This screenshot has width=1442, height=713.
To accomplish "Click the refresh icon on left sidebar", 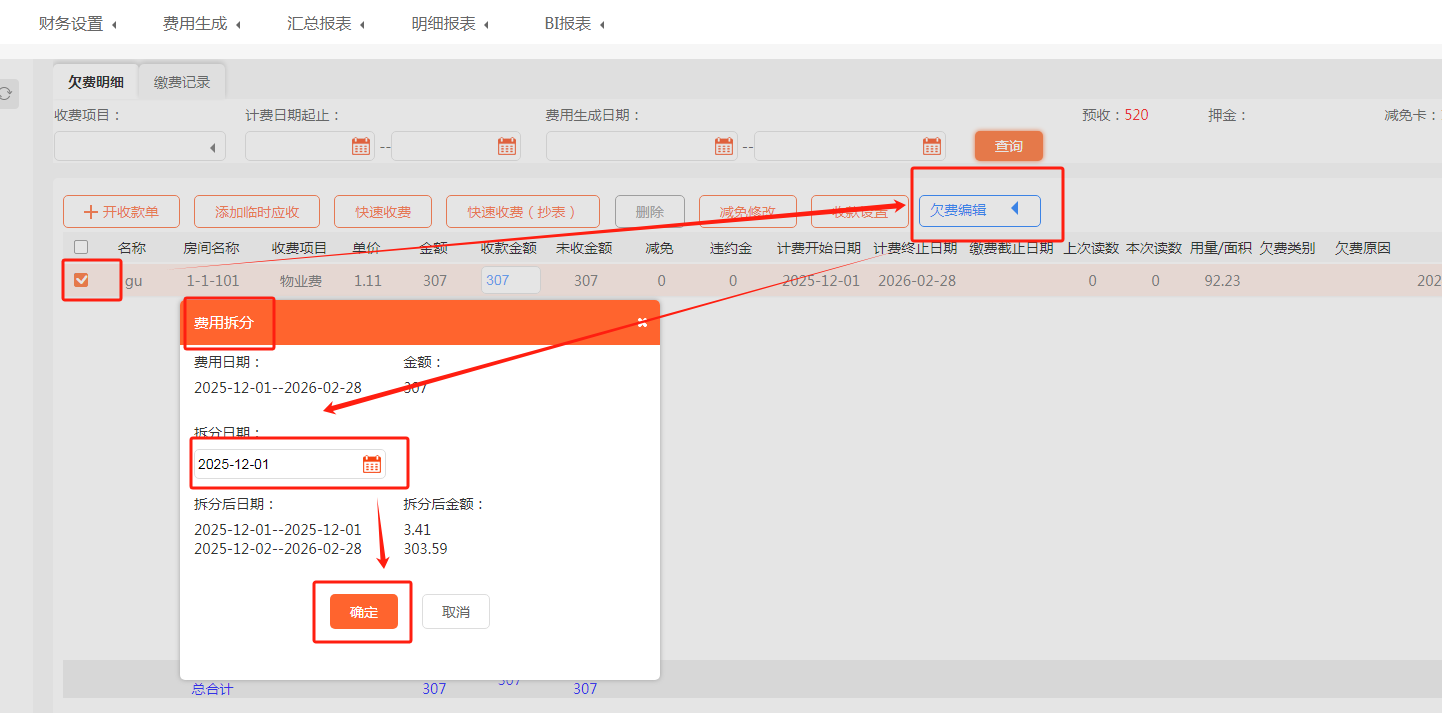I will point(6,94).
